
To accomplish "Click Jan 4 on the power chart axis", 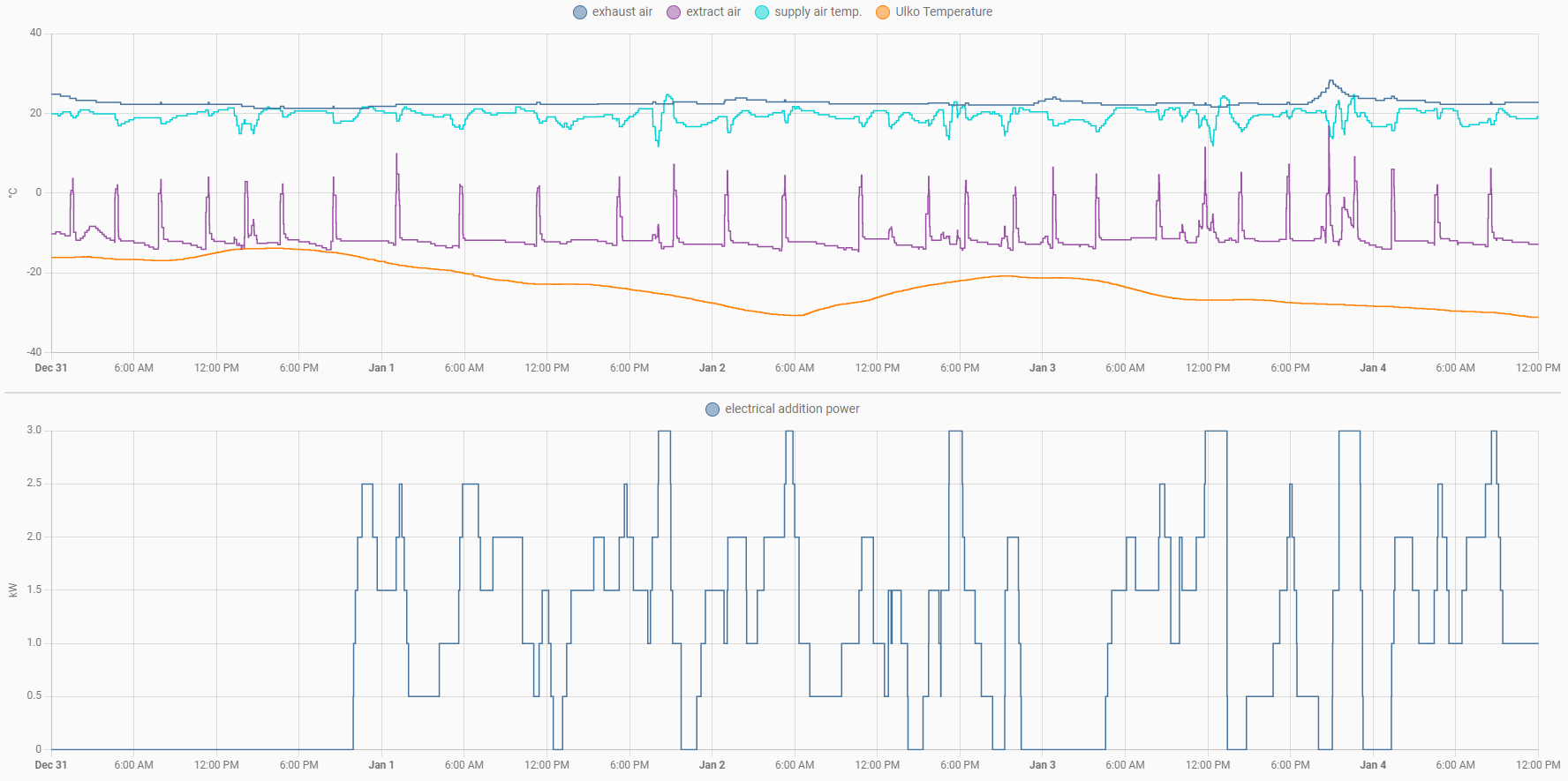I will pyautogui.click(x=1372, y=765).
